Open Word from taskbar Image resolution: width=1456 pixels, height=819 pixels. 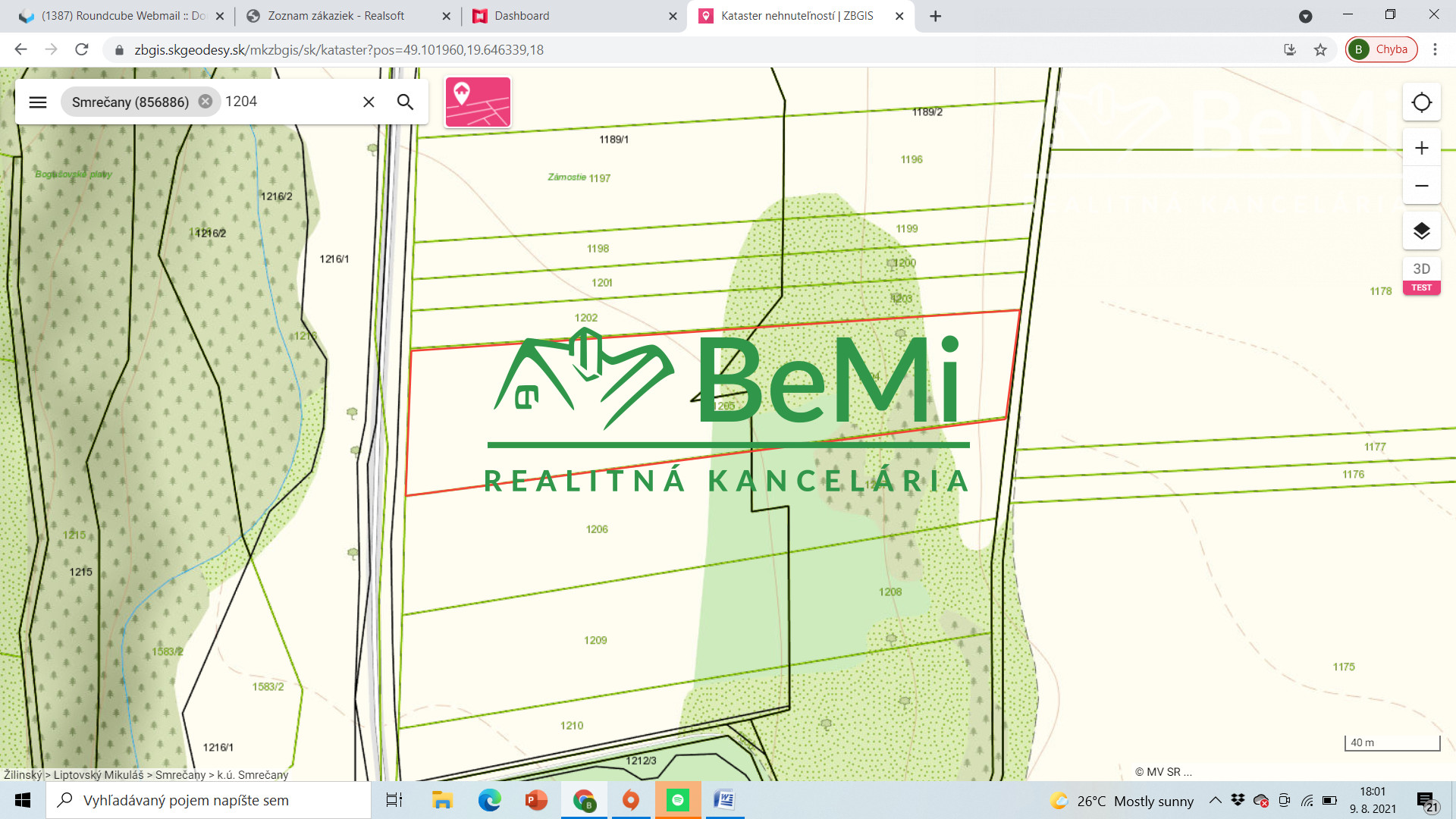tap(725, 800)
